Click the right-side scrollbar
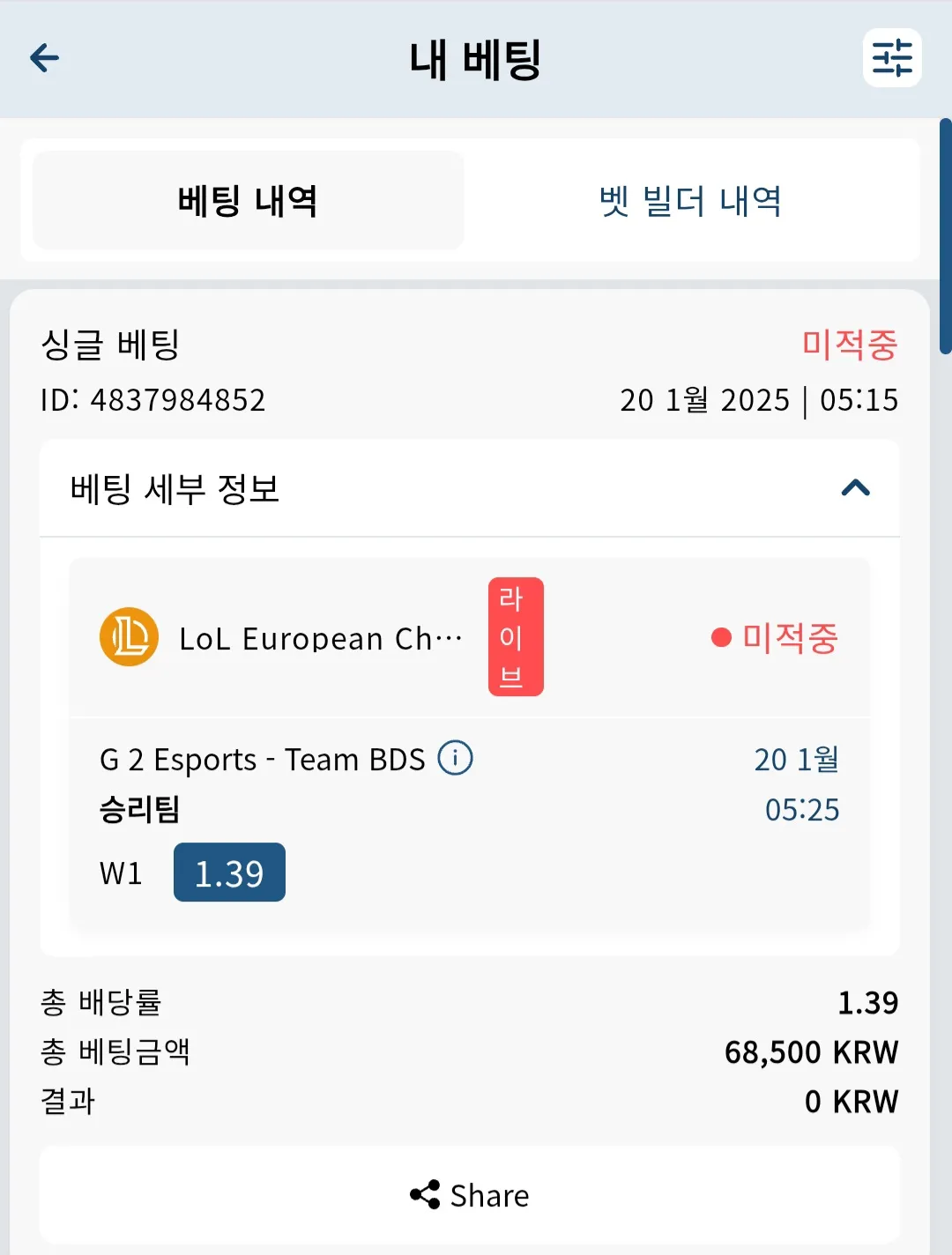The image size is (952, 1255). 945,236
